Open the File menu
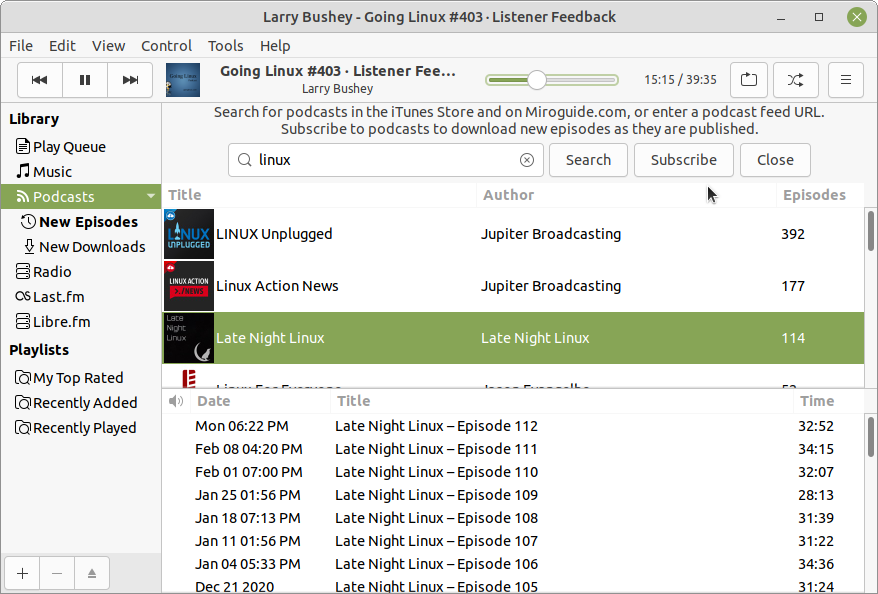Viewport: 878px width, 594px height. 21,46
